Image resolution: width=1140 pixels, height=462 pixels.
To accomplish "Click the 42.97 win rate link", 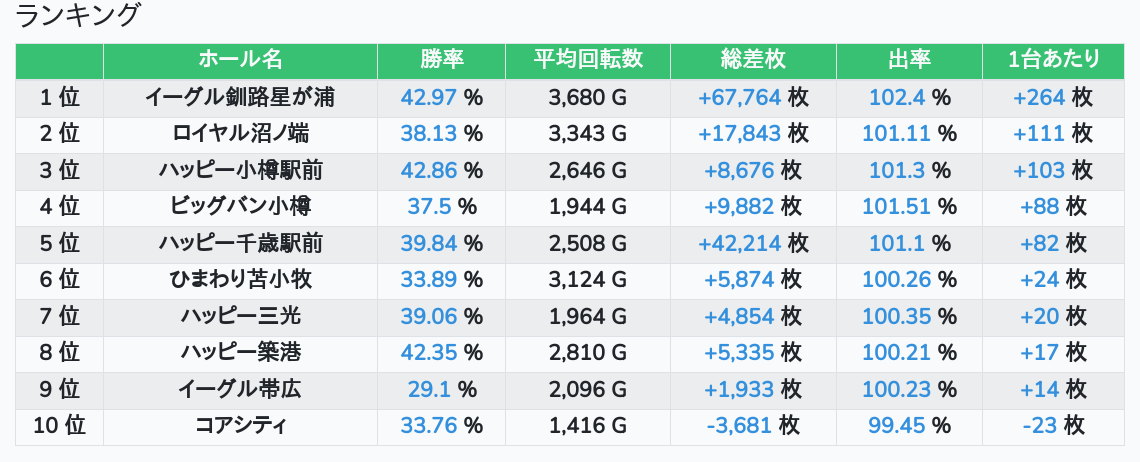I will coord(428,97).
